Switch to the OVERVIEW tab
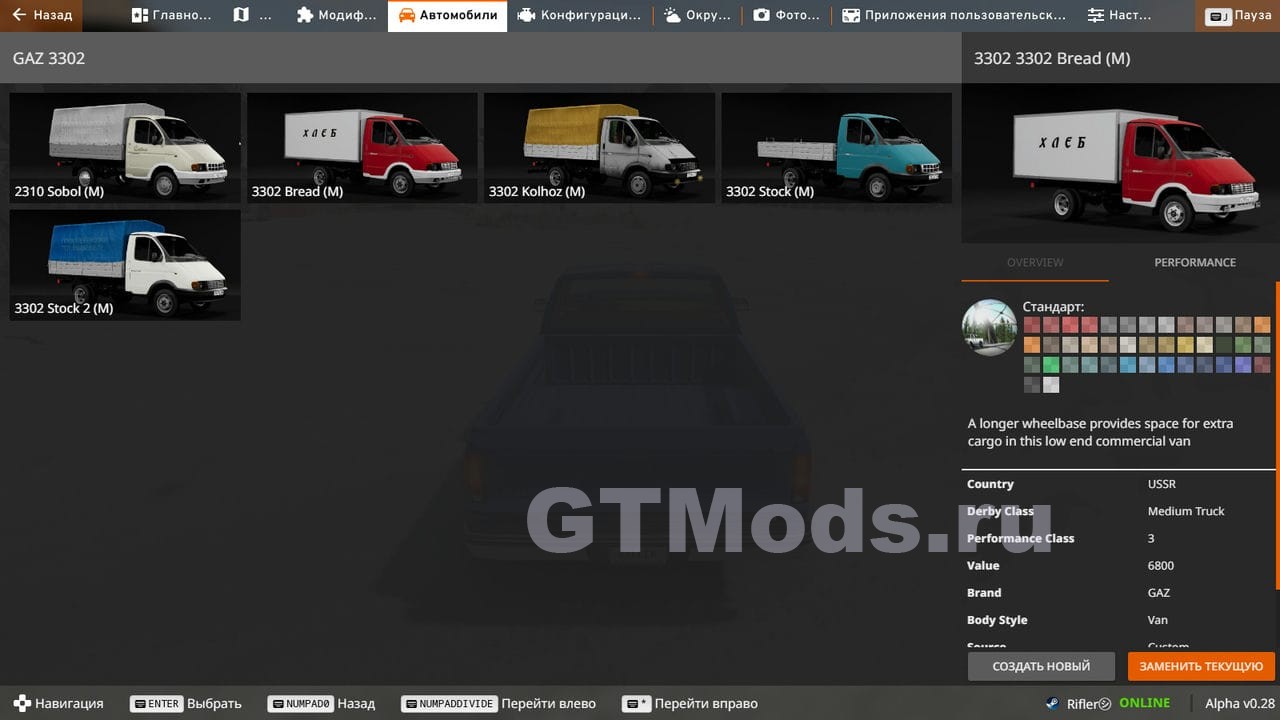 (1035, 262)
